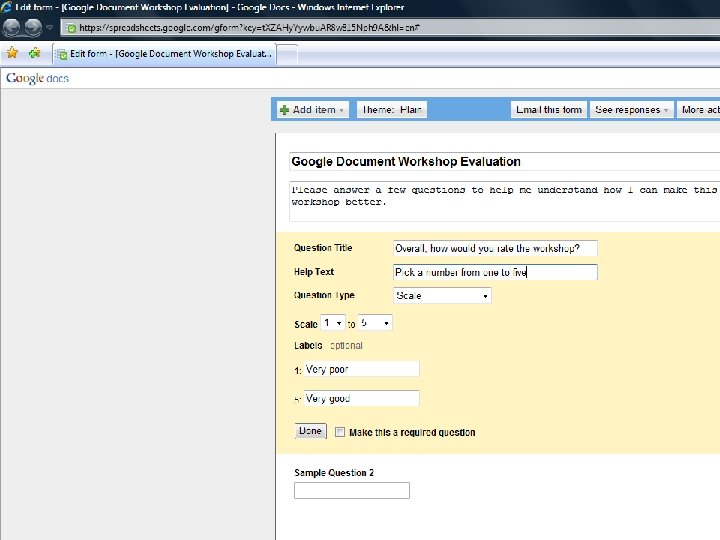Viewport: 720px width, 540px height.
Task: Click the Google docs logo
Action: (37, 79)
